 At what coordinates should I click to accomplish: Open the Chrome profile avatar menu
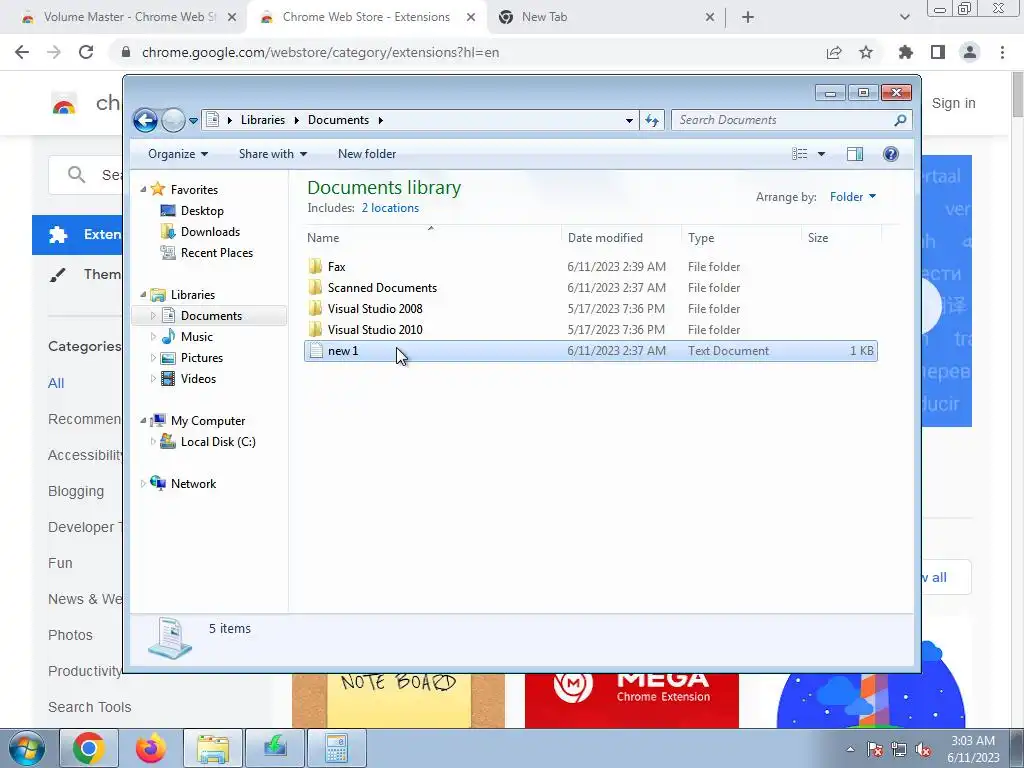pos(970,52)
